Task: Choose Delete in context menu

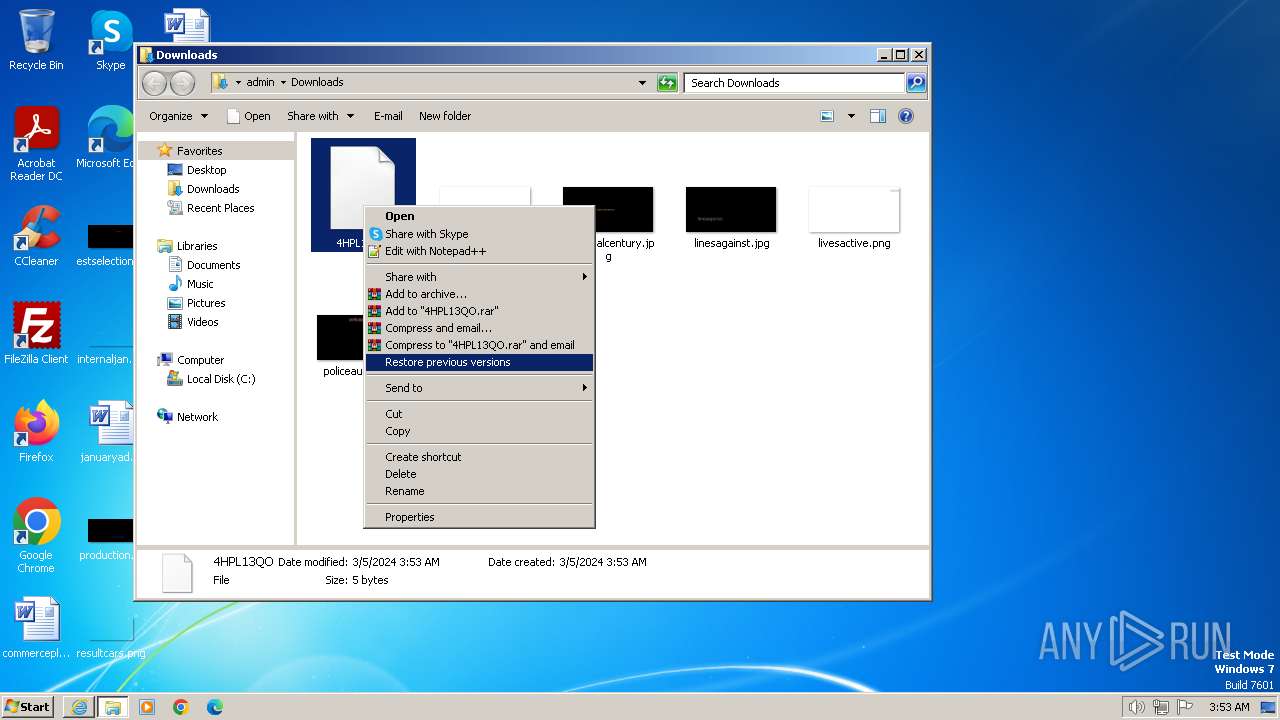Action: [479, 474]
